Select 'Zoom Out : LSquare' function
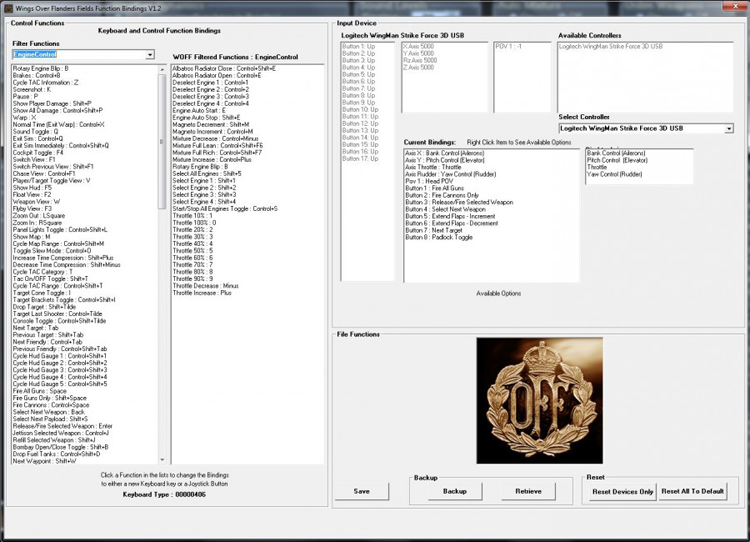Viewport: 750px width, 542px height. (x=39, y=216)
